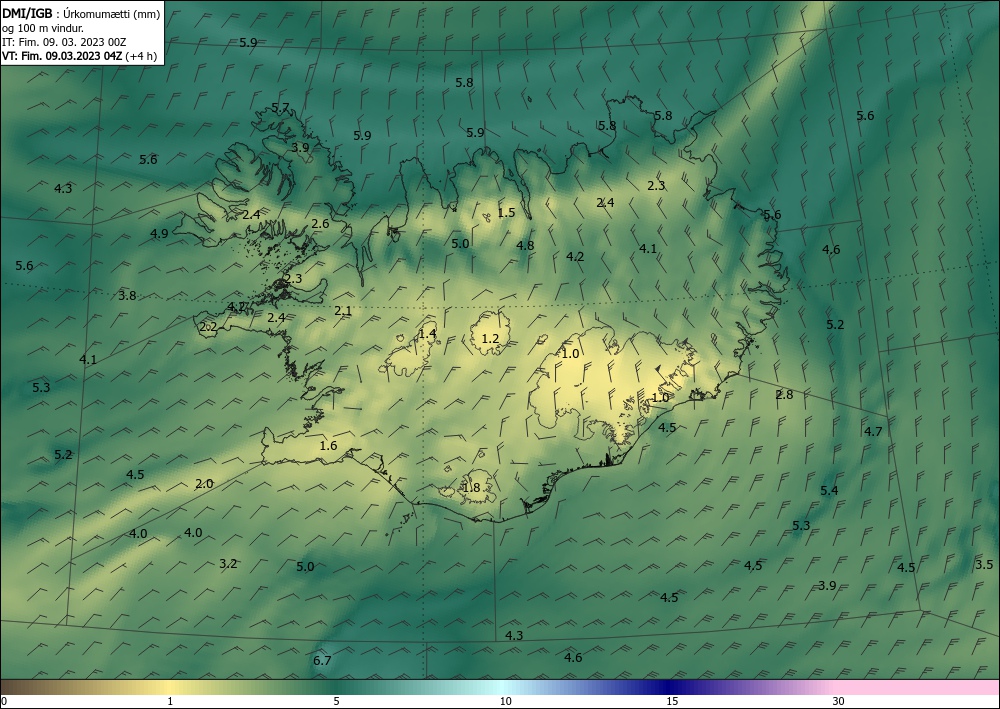Click the 2.2 value on the Snæfellsnes tip
This screenshot has width=1000, height=709.
tap(209, 327)
